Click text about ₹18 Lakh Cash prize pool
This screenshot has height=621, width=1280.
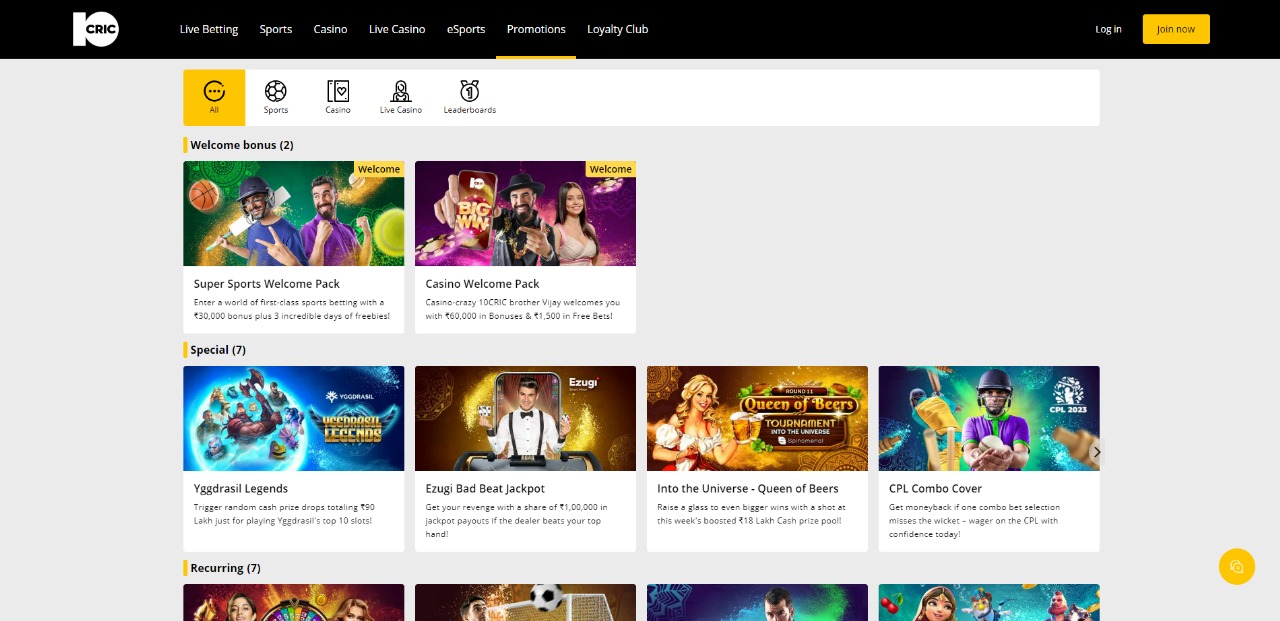[751, 514]
